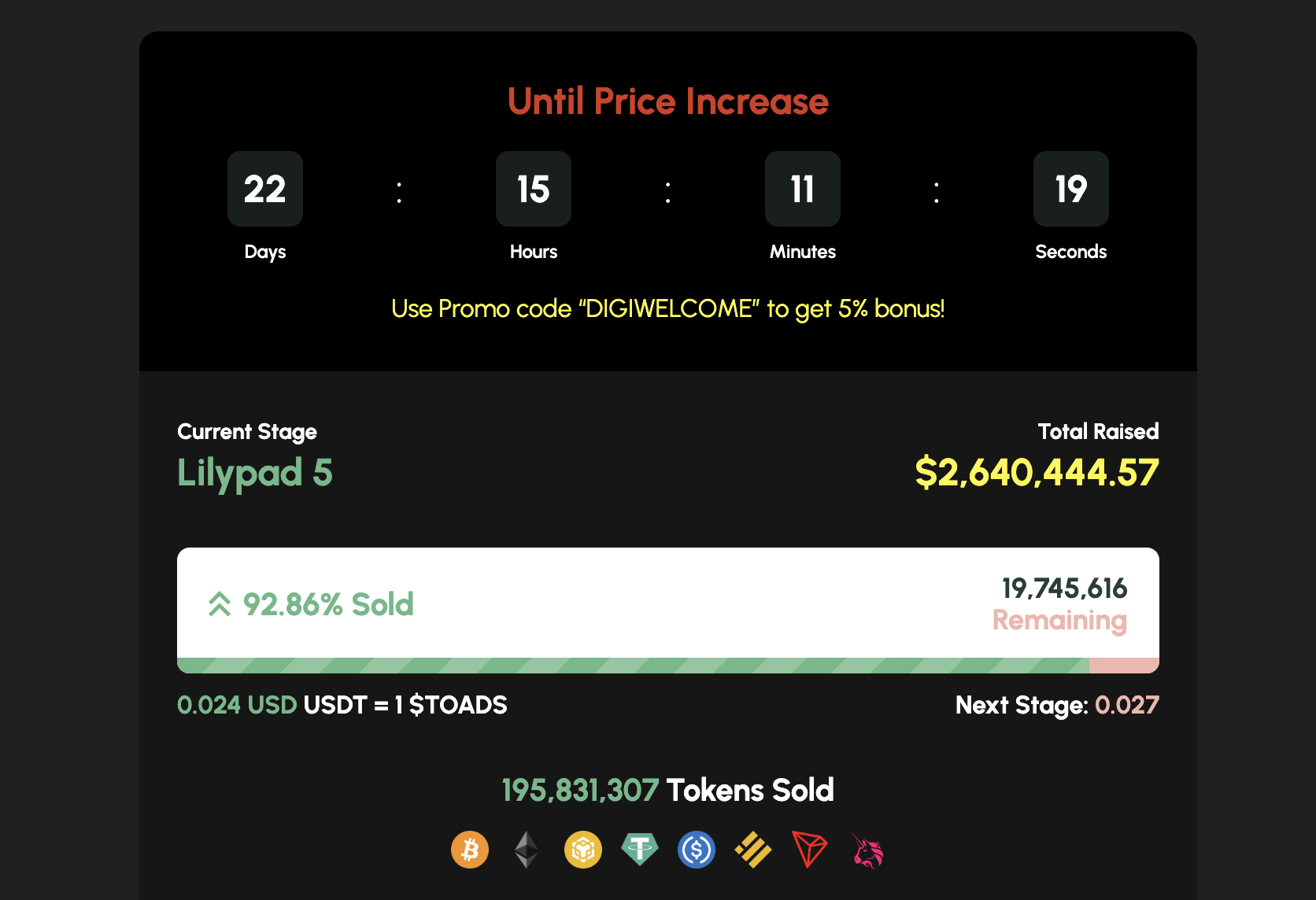Choose the BNB chain cube icon

pyautogui.click(x=583, y=850)
